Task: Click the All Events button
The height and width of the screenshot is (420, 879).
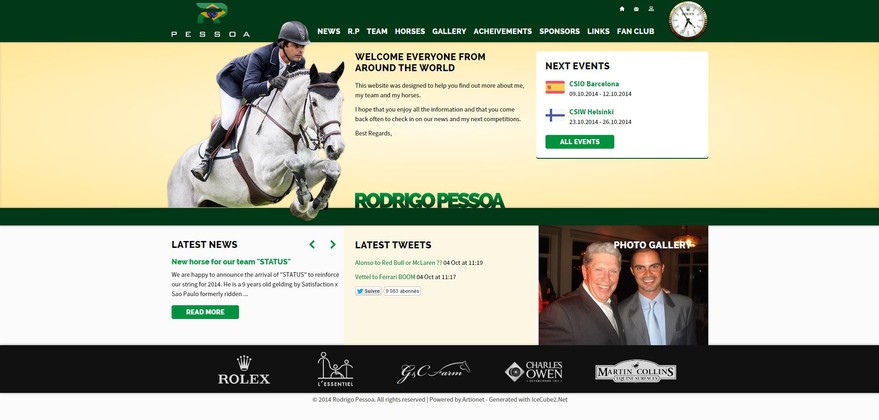Action: [x=580, y=142]
